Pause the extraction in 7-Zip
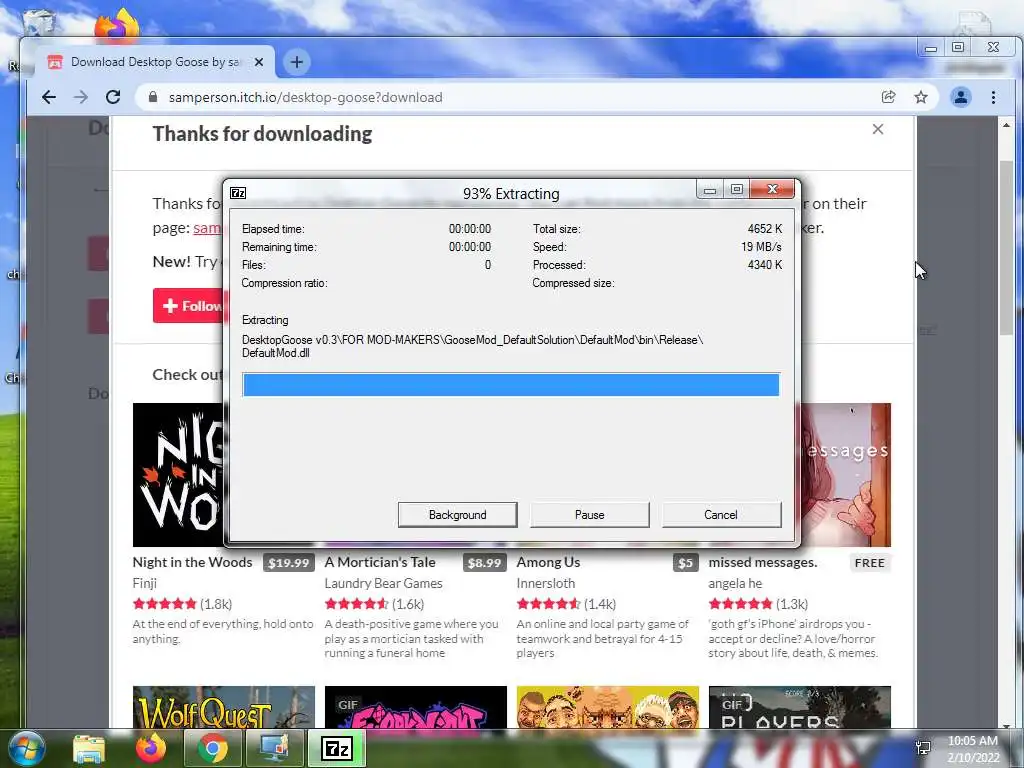The image size is (1024, 768). 589,515
